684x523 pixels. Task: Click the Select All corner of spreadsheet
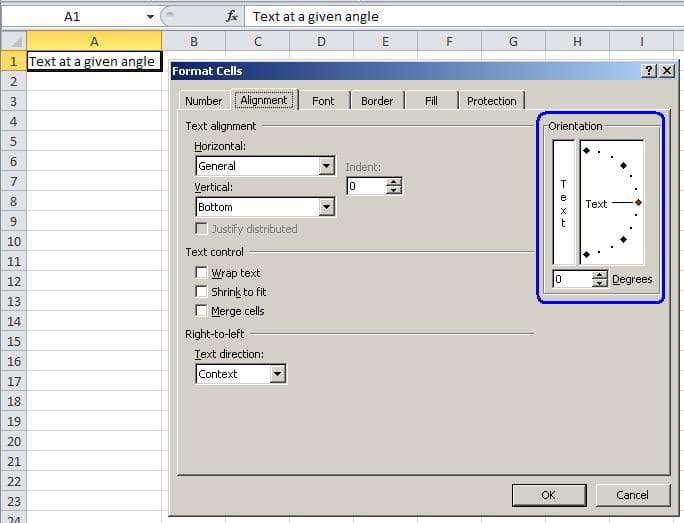[x=12, y=41]
